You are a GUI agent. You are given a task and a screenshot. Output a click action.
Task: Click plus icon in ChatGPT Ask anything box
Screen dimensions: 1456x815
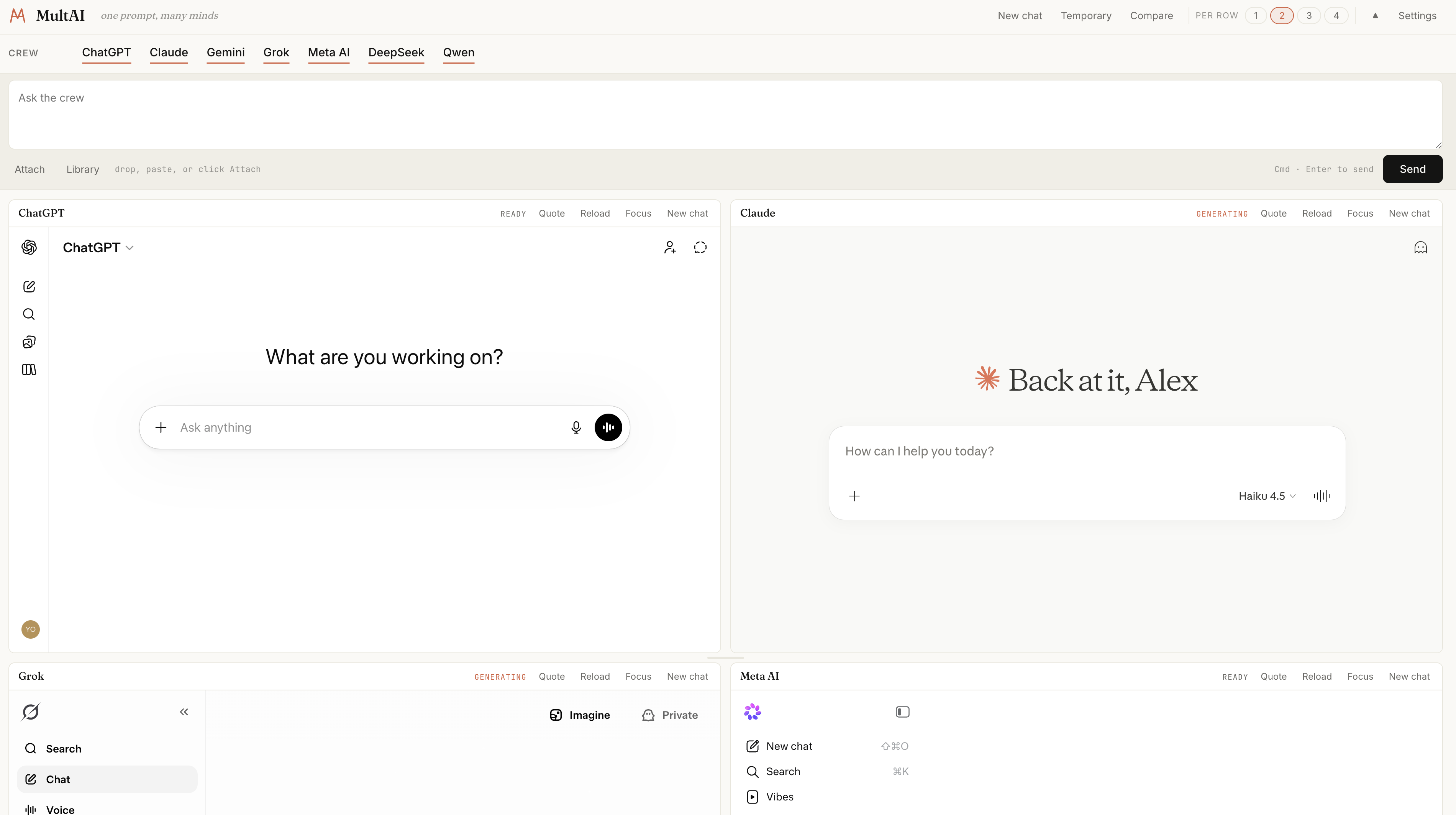pyautogui.click(x=161, y=427)
